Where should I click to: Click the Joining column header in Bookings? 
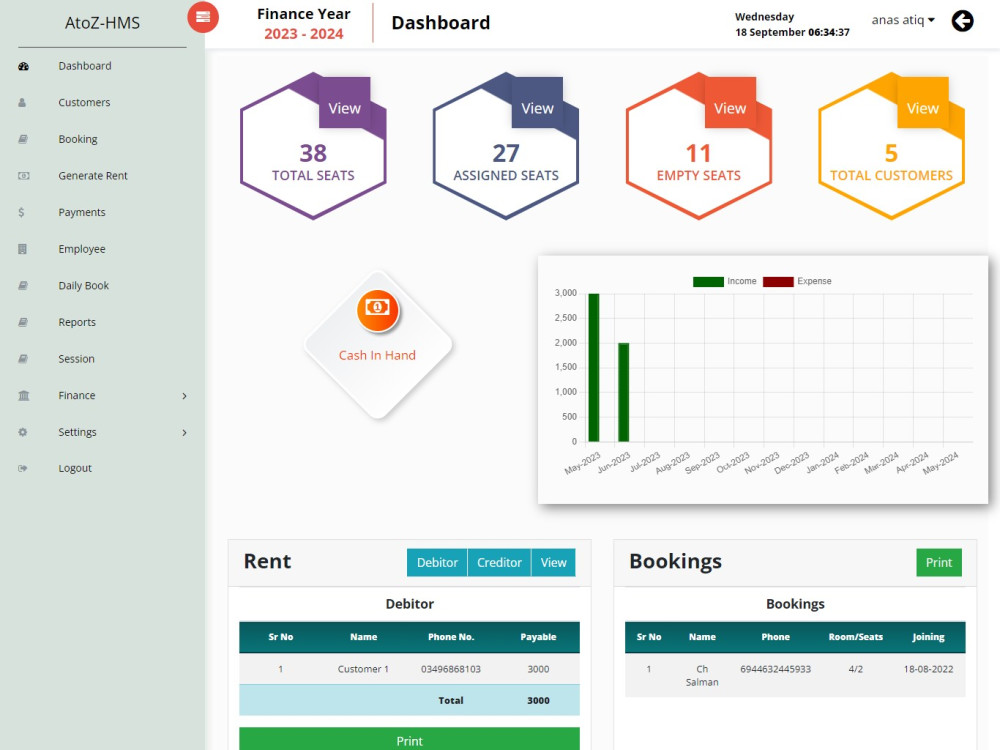click(929, 636)
